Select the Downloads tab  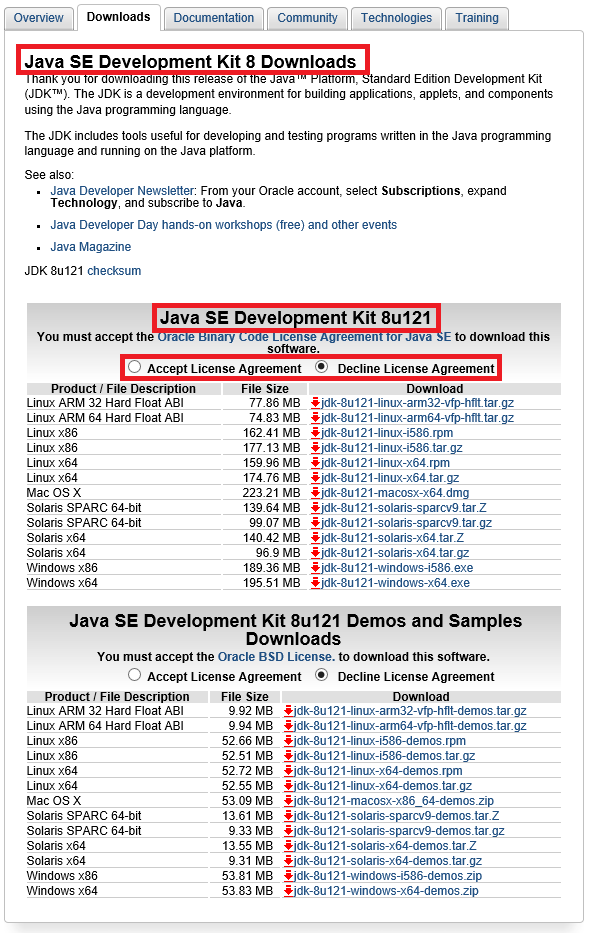point(118,17)
